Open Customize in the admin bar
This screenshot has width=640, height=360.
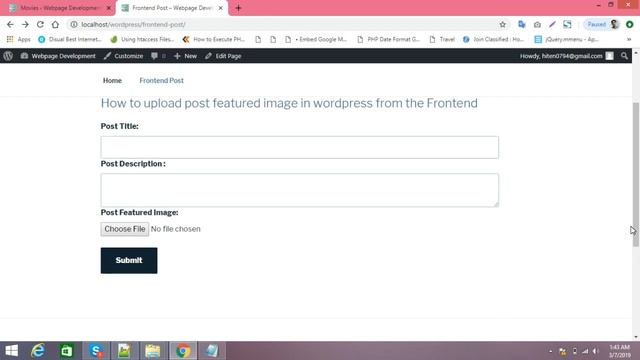tap(123, 56)
